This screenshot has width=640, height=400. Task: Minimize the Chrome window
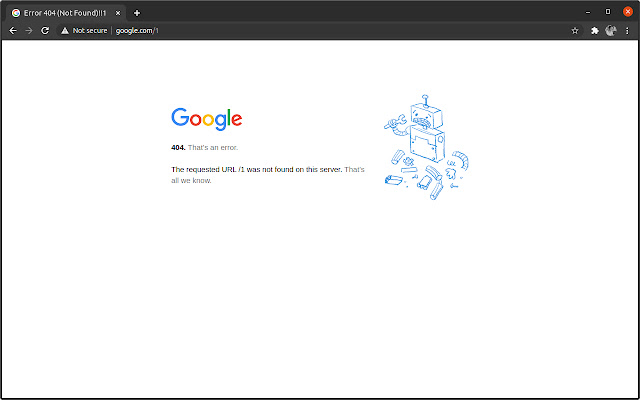tap(588, 12)
